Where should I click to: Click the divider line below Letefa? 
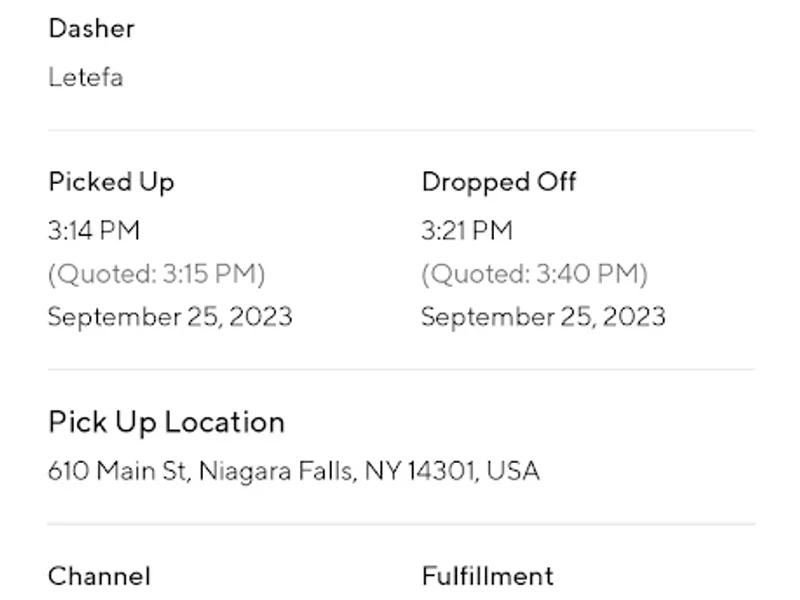(400, 130)
